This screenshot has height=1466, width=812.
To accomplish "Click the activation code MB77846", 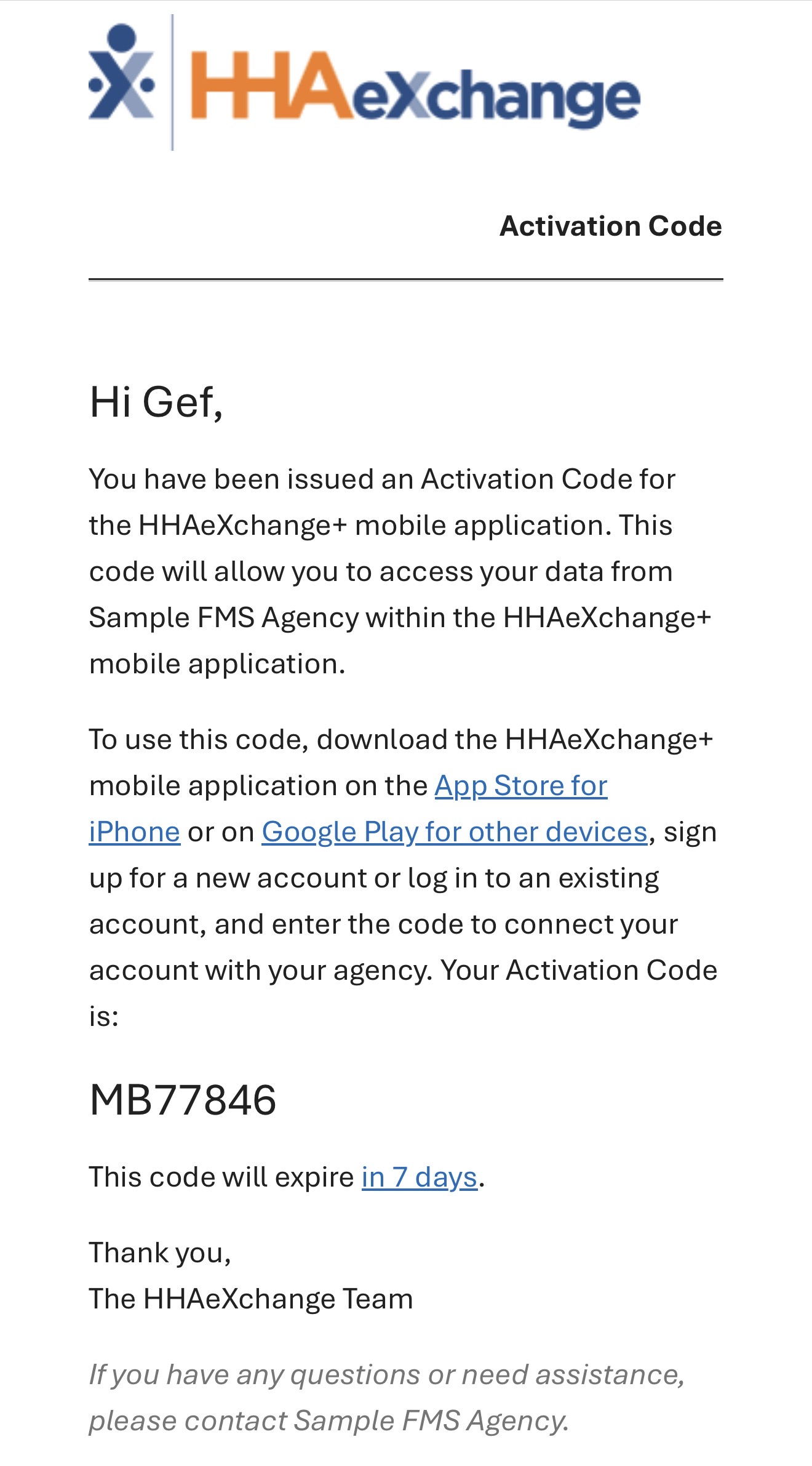I will [183, 1100].
